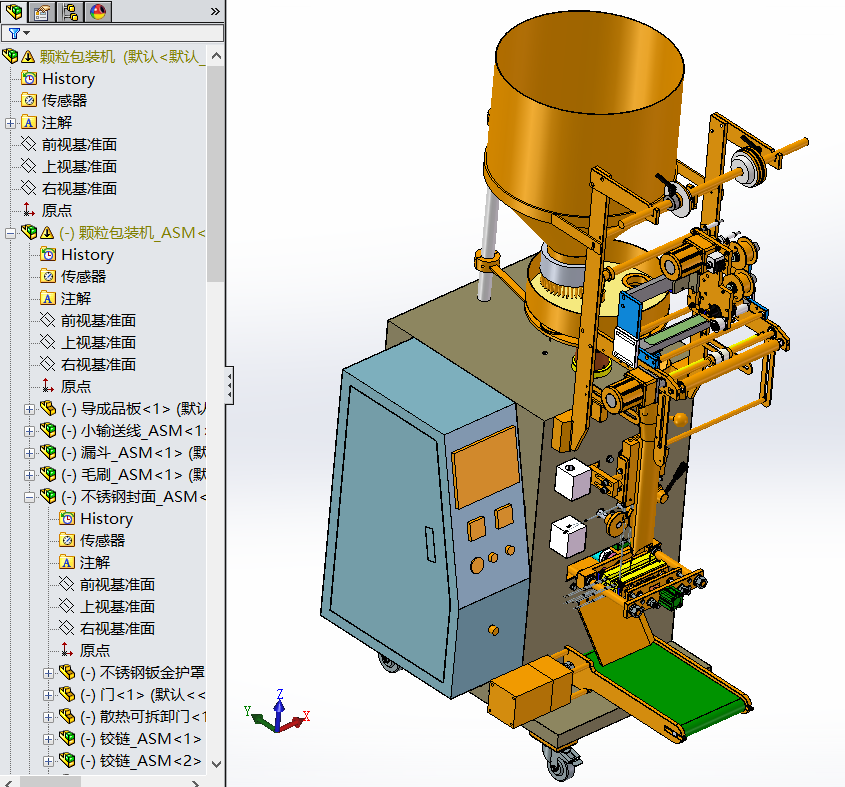Image resolution: width=845 pixels, height=787 pixels.
Task: Select 上视基准面 icon under 颗粒包装机_ASM
Action: (47, 342)
